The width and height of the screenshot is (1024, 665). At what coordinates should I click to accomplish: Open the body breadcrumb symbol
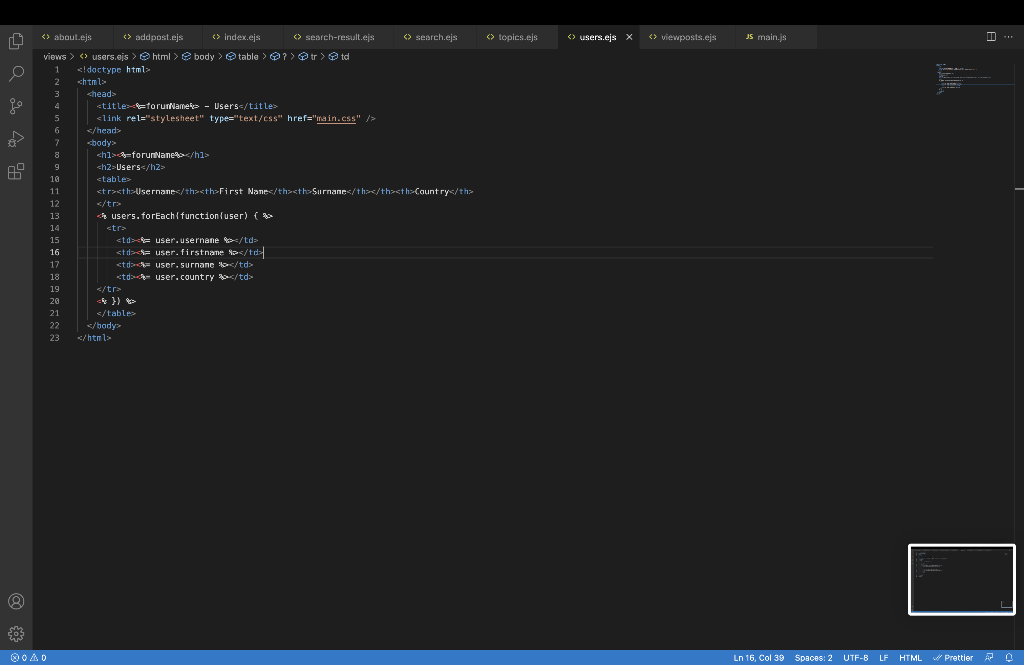point(198,57)
